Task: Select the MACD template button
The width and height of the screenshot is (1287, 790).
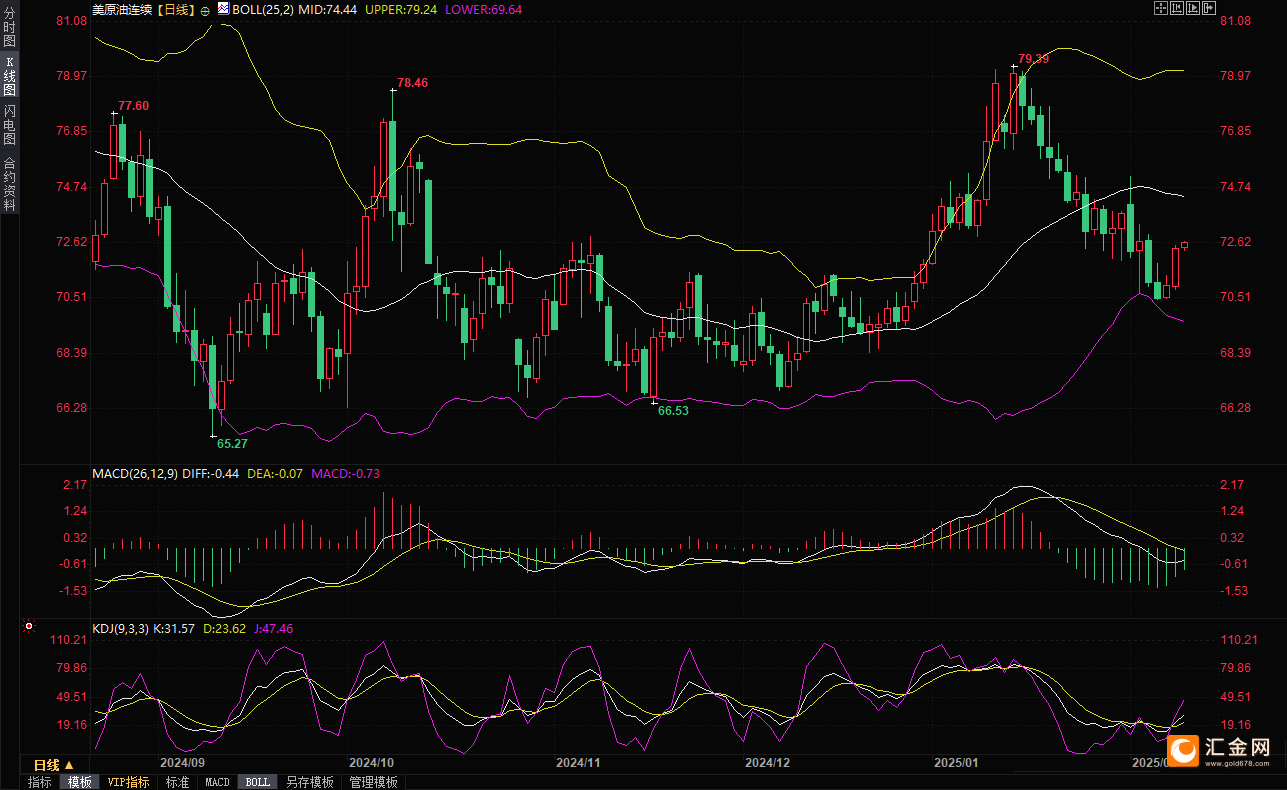Action: pos(217,782)
